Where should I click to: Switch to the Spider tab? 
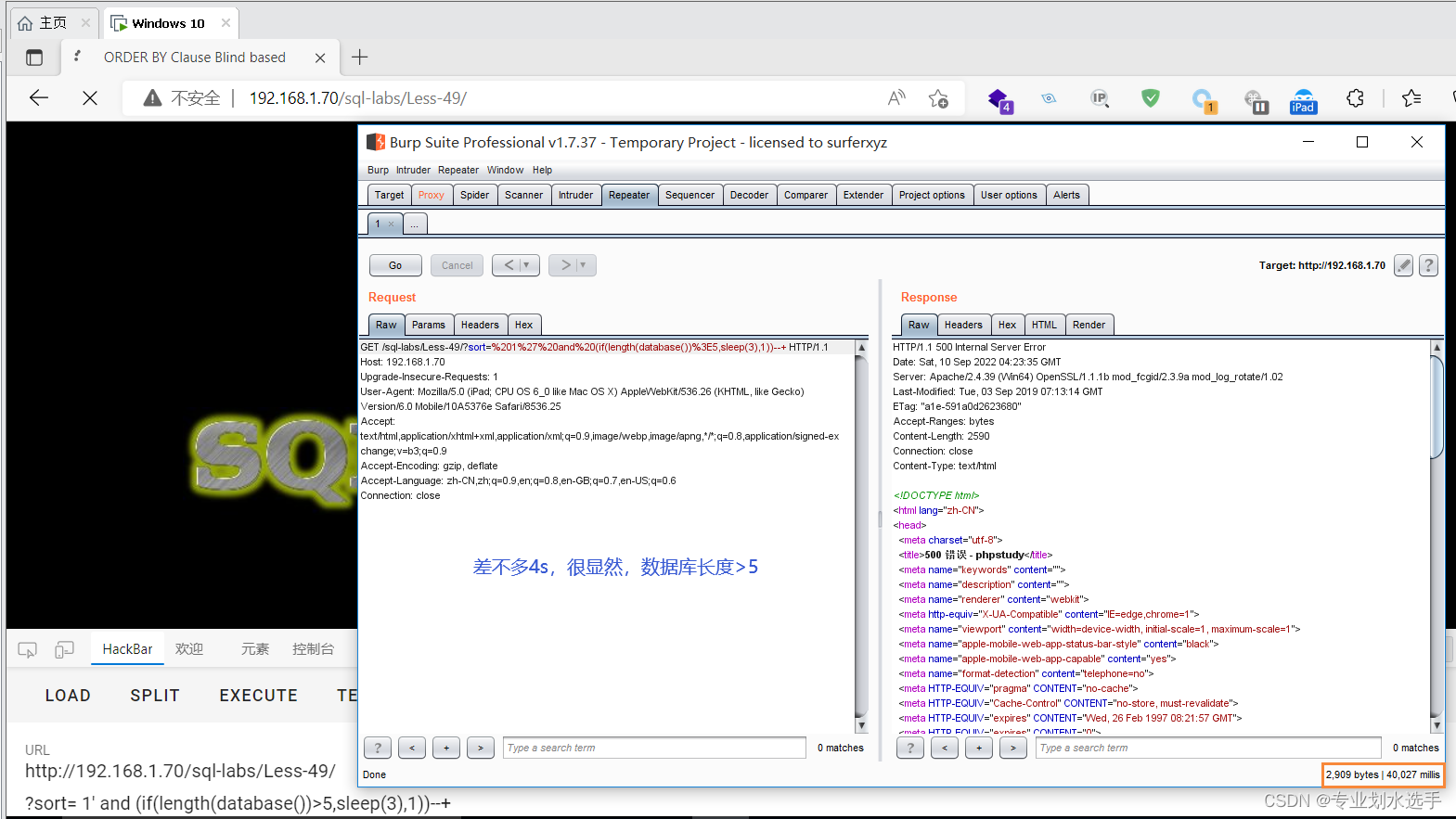point(474,195)
